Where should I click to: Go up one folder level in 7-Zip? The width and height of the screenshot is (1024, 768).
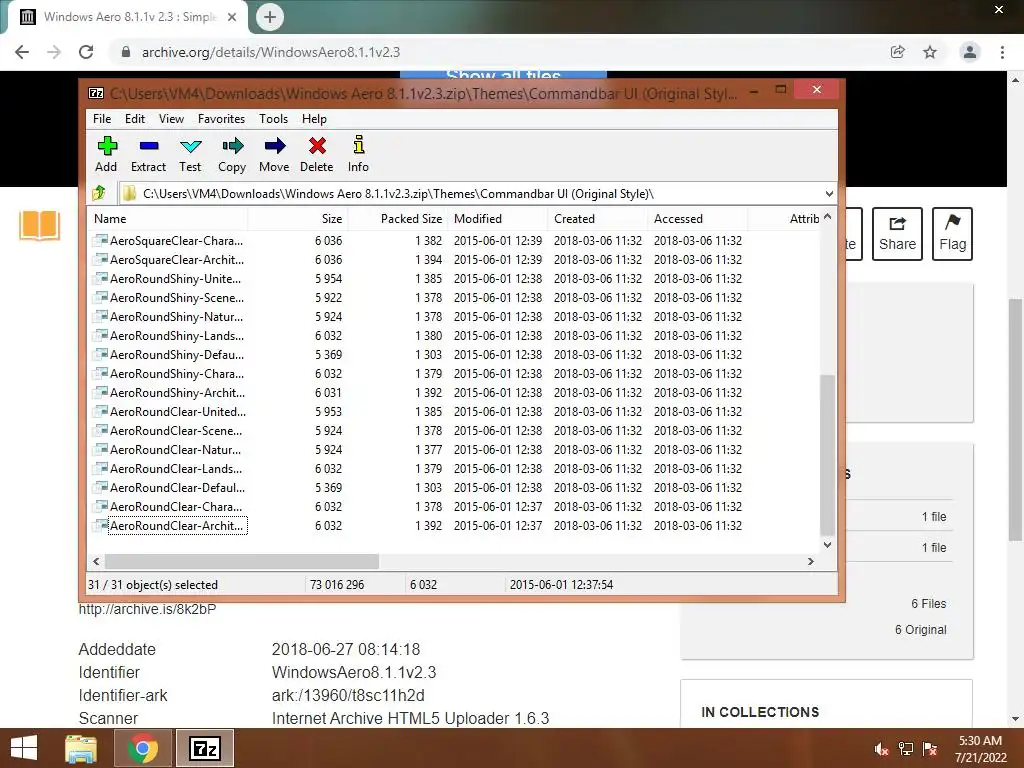point(99,193)
